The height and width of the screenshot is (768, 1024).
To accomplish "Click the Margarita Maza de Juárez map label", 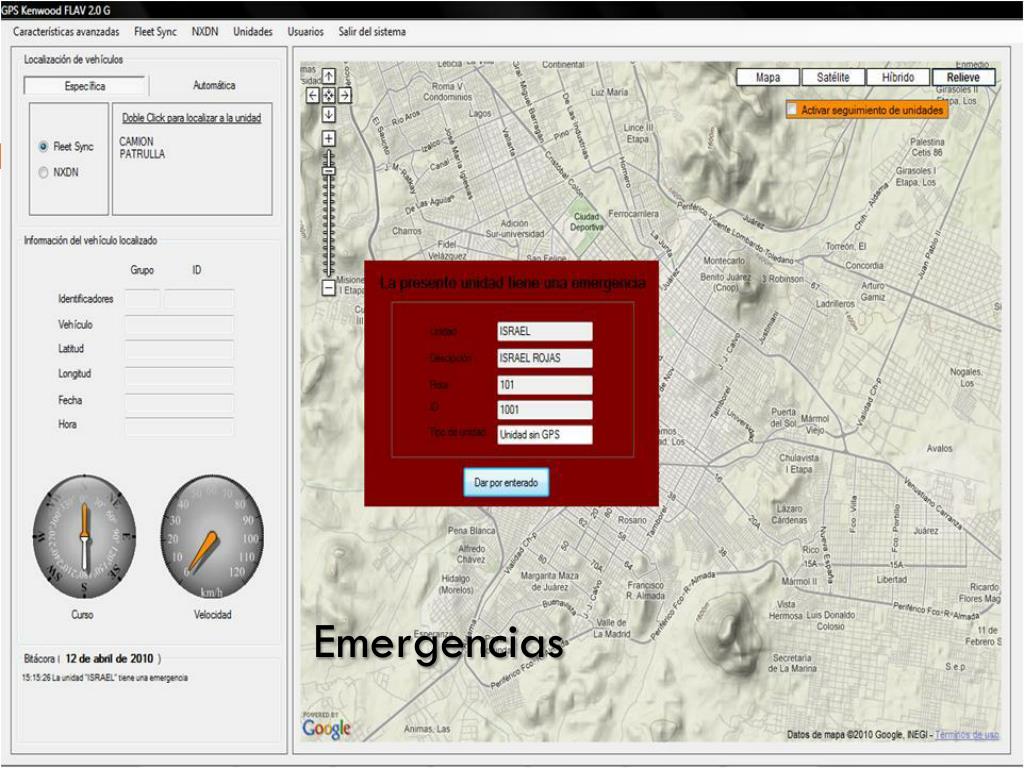I will pos(549,581).
